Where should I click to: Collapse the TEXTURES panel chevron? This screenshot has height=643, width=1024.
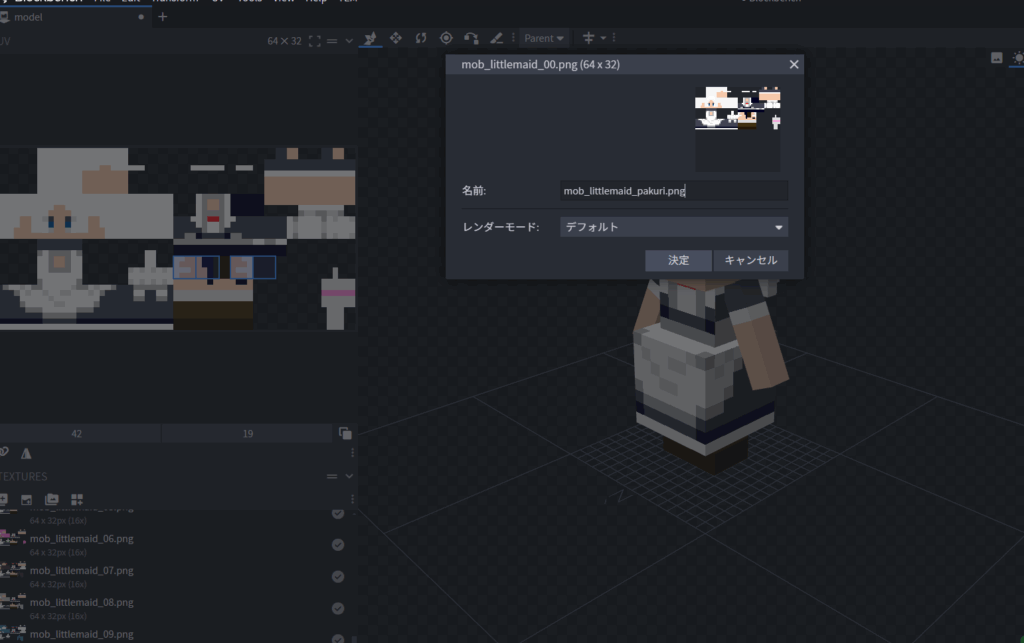click(350, 476)
